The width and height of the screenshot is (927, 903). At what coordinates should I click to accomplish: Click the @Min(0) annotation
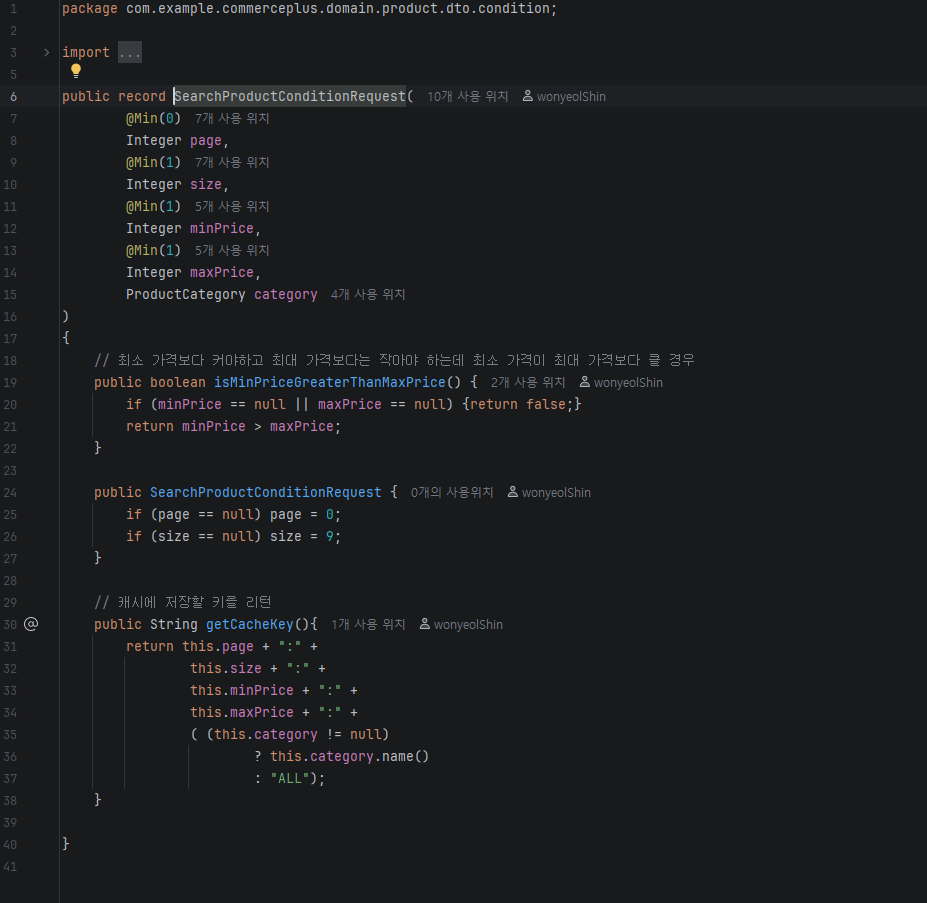coord(153,118)
